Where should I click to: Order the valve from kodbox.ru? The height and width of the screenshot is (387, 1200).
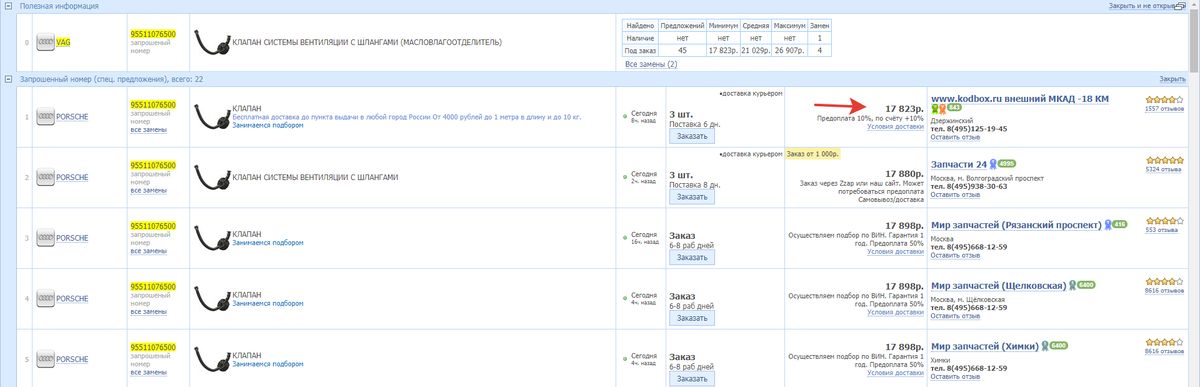[x=692, y=136]
